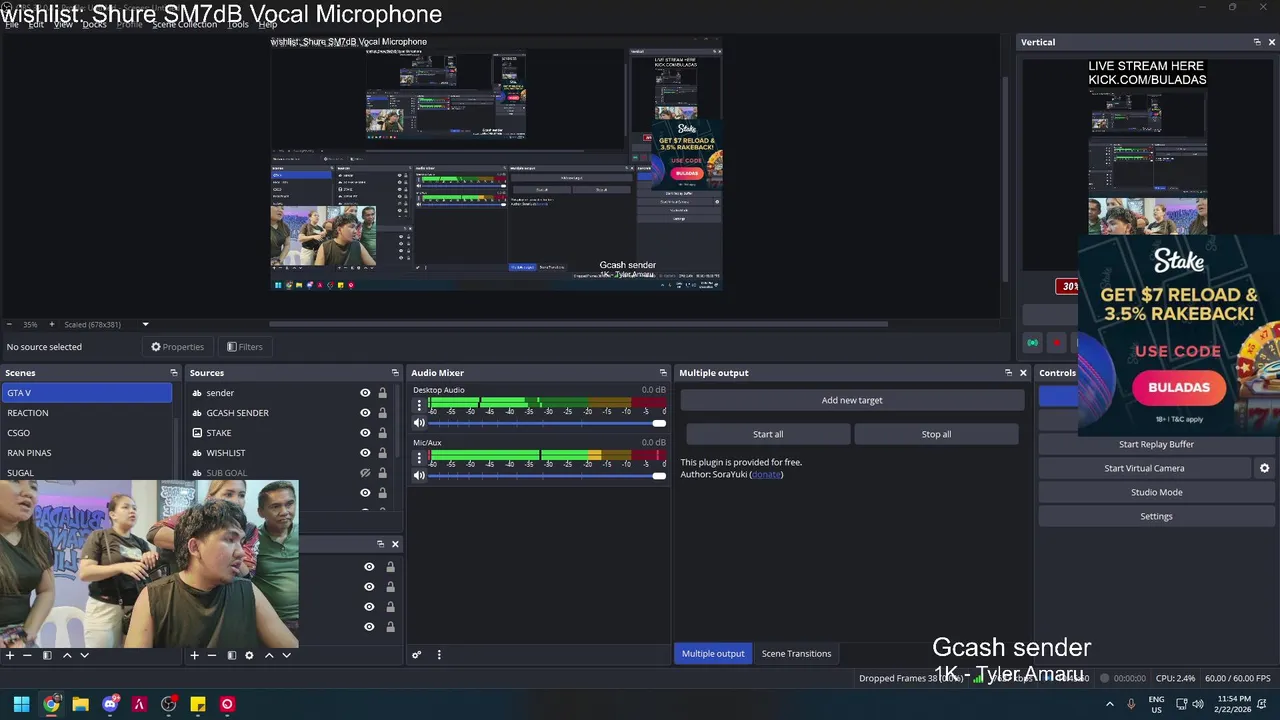Float the Audio Mixer dock panel
This screenshot has height=720, width=1280.
[662, 373]
